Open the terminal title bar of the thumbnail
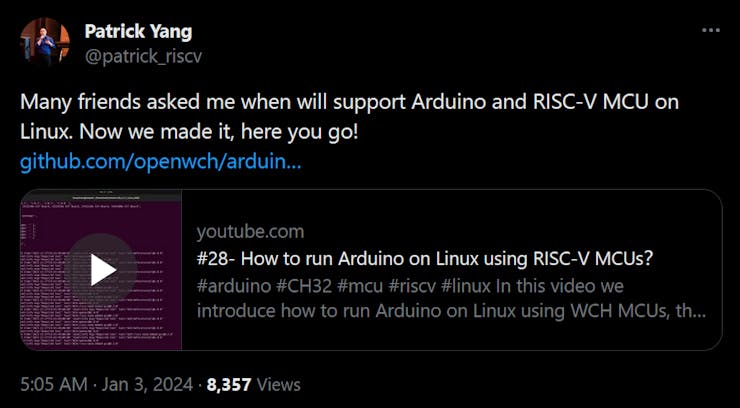740x408 pixels. coord(101,196)
